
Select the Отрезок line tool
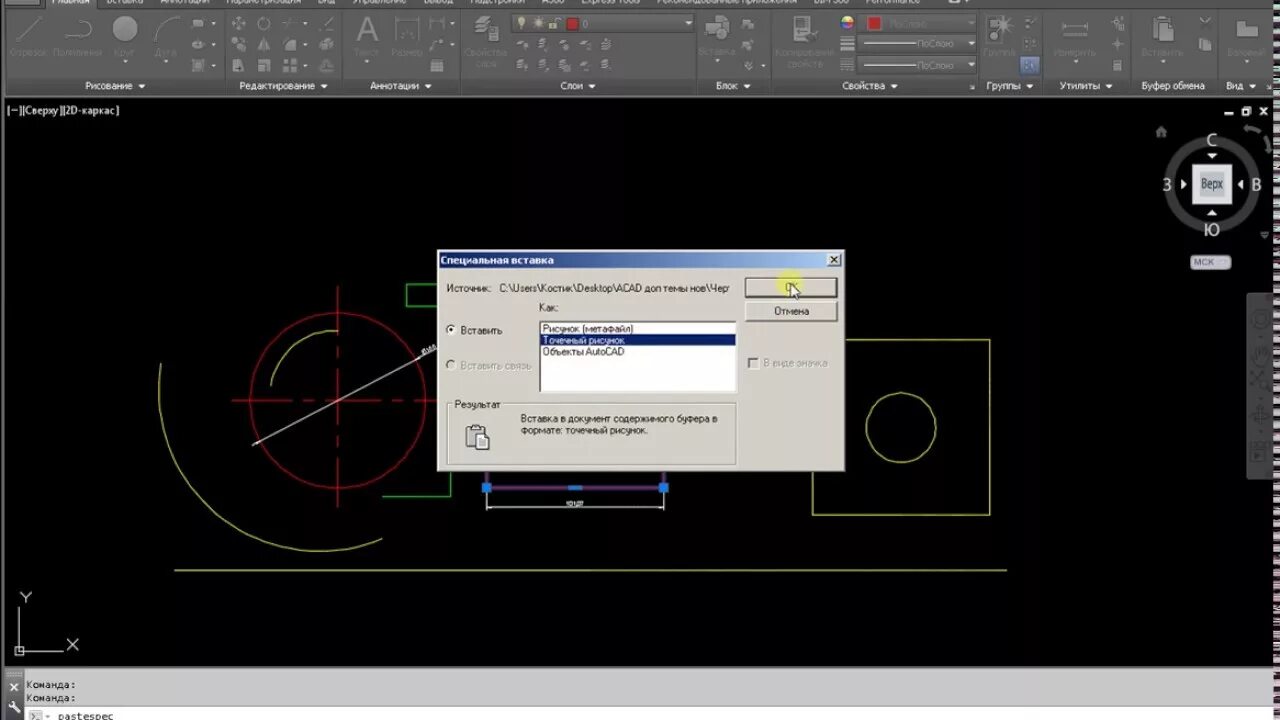pyautogui.click(x=27, y=36)
